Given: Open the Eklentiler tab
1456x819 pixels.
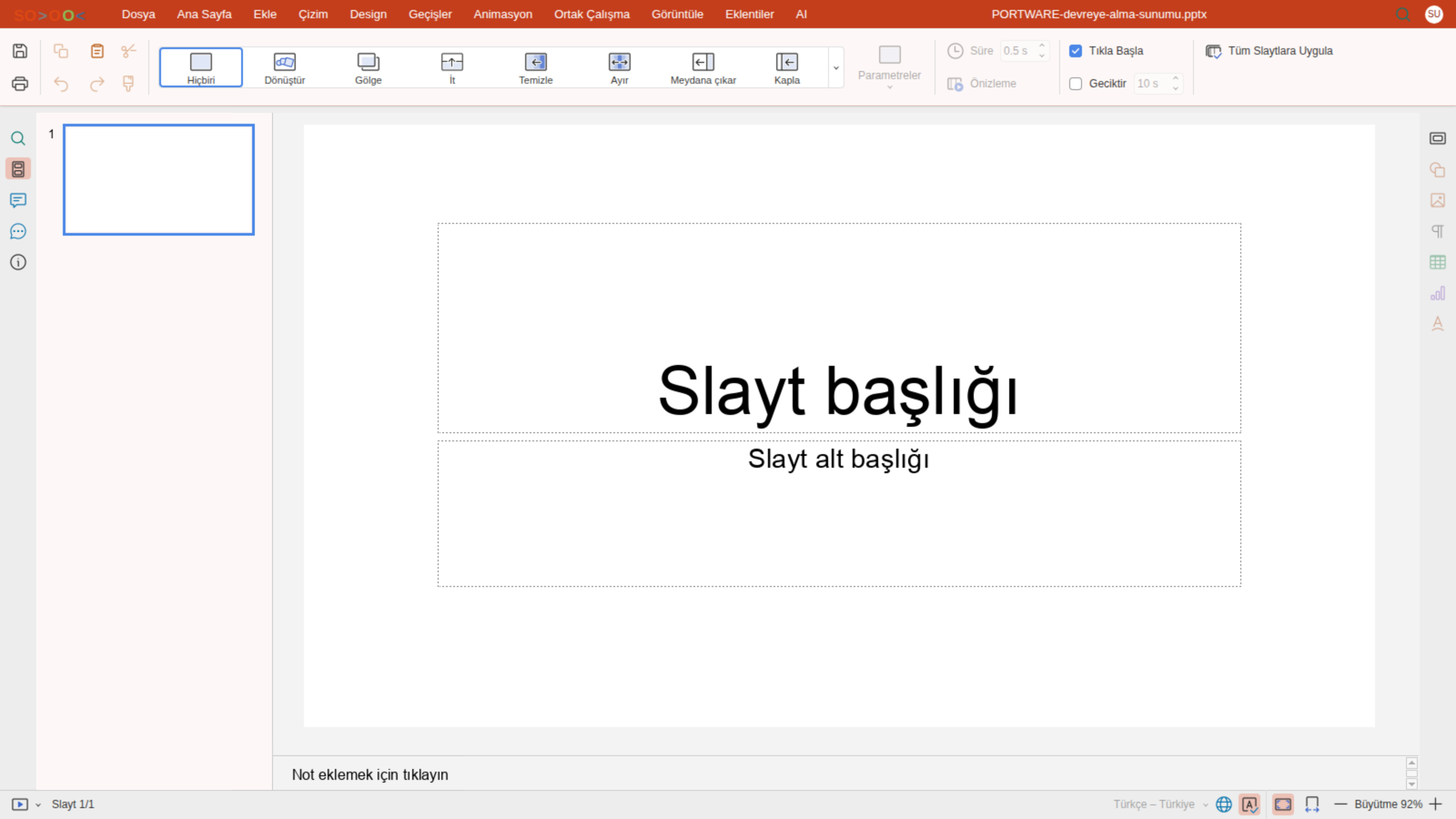Looking at the screenshot, I should pyautogui.click(x=749, y=14).
